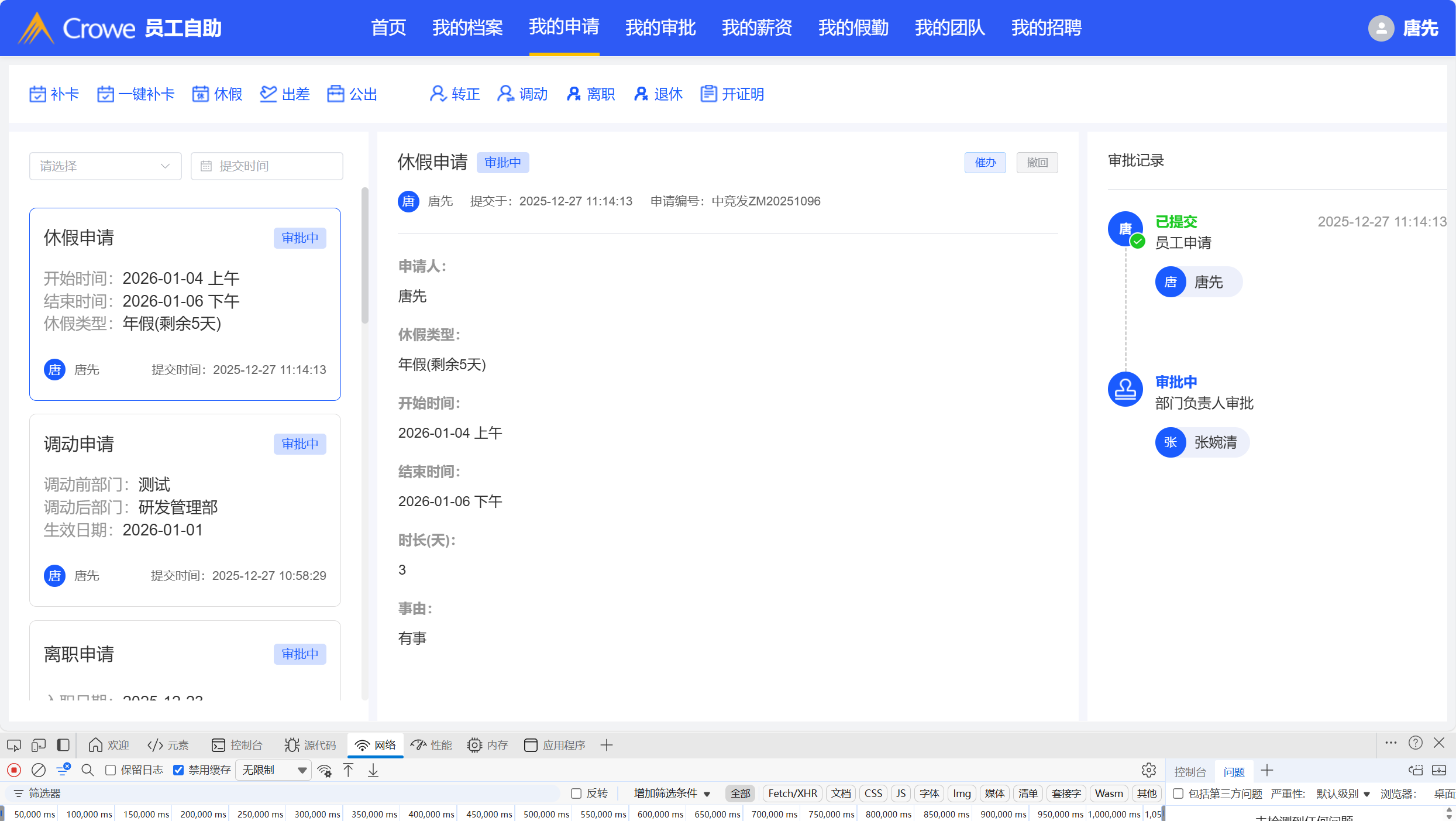Click the search magnifier in DevTools
Viewport: 1456px width, 821px height.
pyautogui.click(x=88, y=770)
